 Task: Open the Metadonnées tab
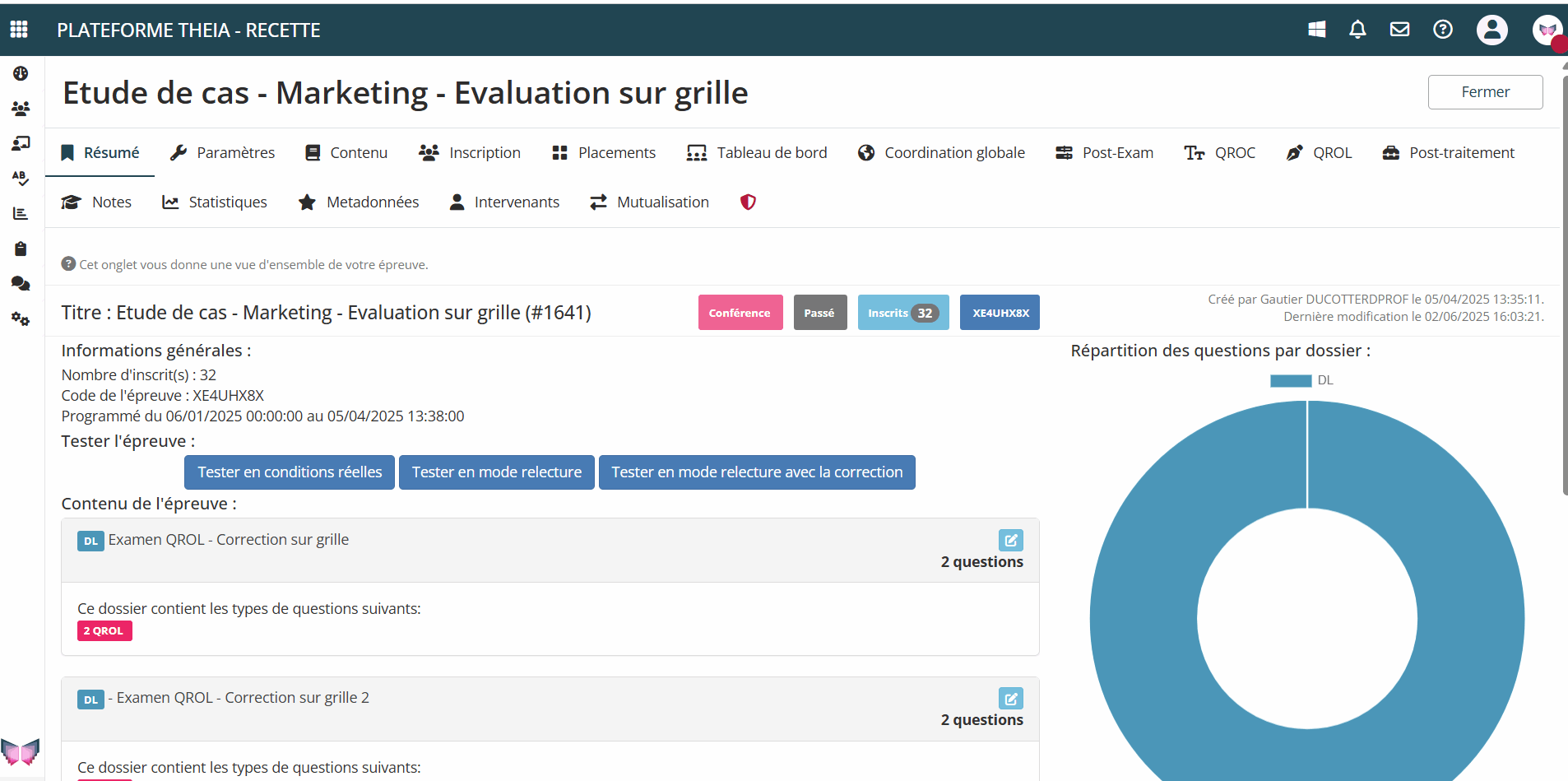[358, 202]
